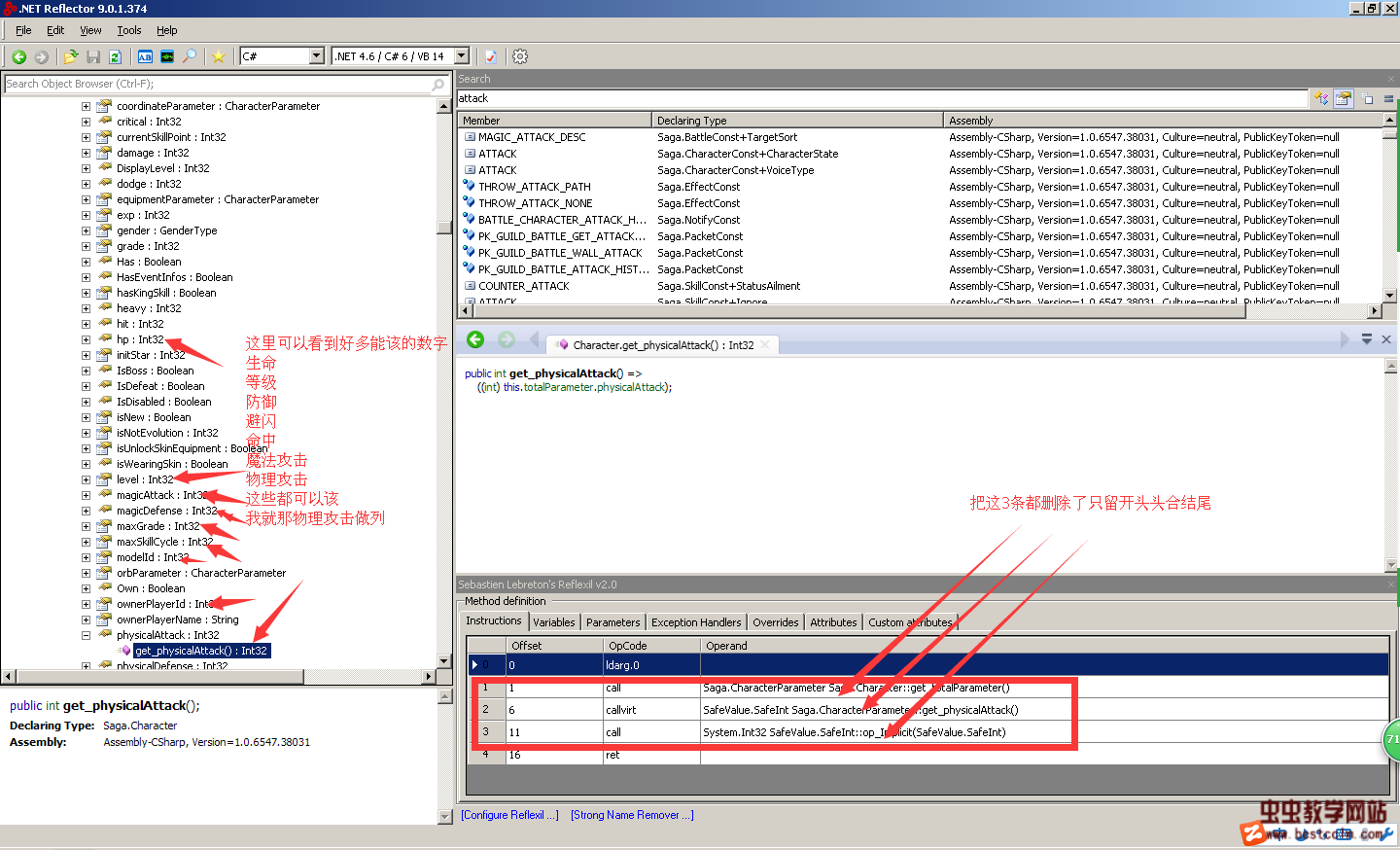Viewport: 1400px width, 850px height.
Task: Open the .NET 4.6 / C# 6 / VB 14 dropdown
Action: 462,56
